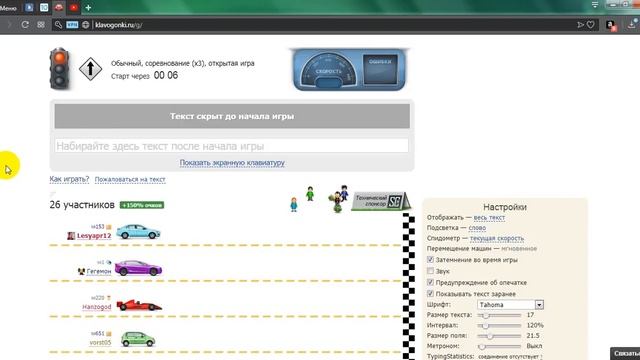Open the 'Показать экранную клавиатуру' link
Image resolution: width=640 pixels, height=360 pixels.
coord(232,162)
